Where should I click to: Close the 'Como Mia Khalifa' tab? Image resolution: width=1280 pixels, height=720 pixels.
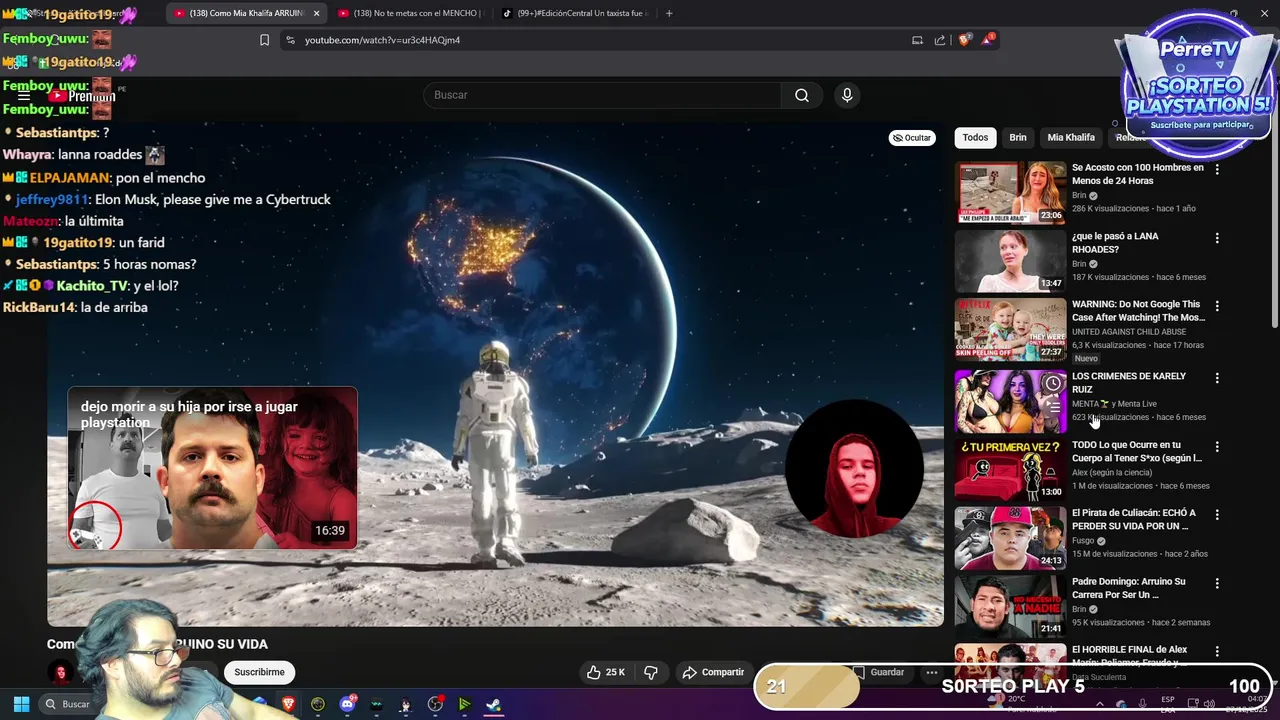coord(317,13)
